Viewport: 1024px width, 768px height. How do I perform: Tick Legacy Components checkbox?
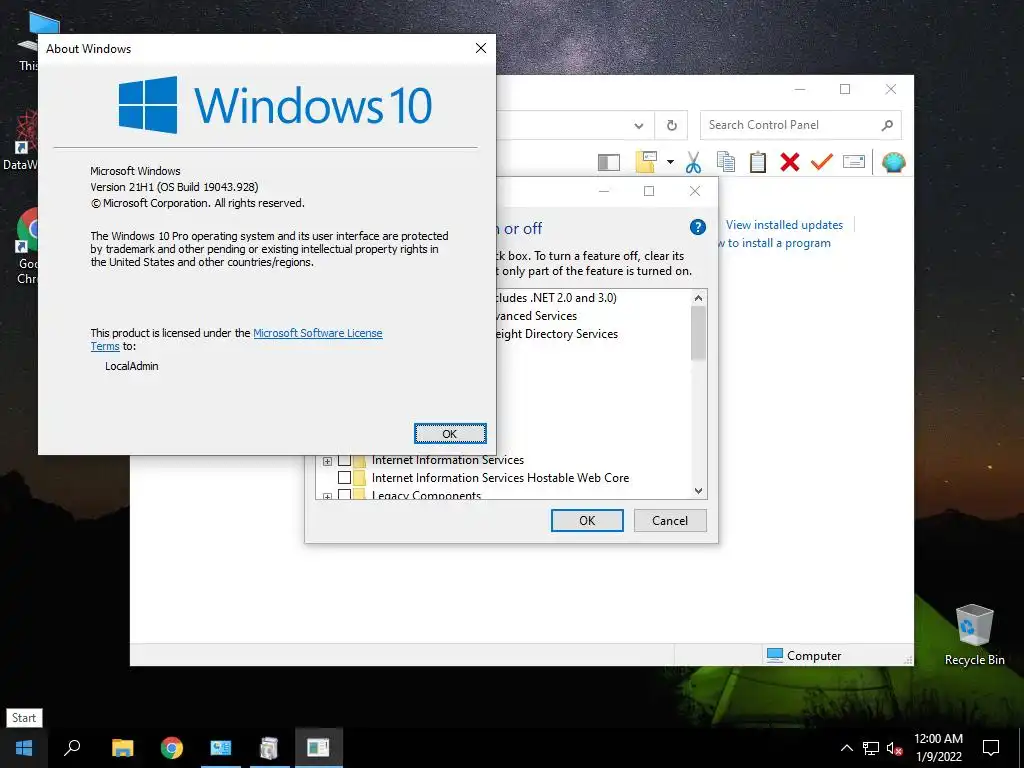[344, 494]
